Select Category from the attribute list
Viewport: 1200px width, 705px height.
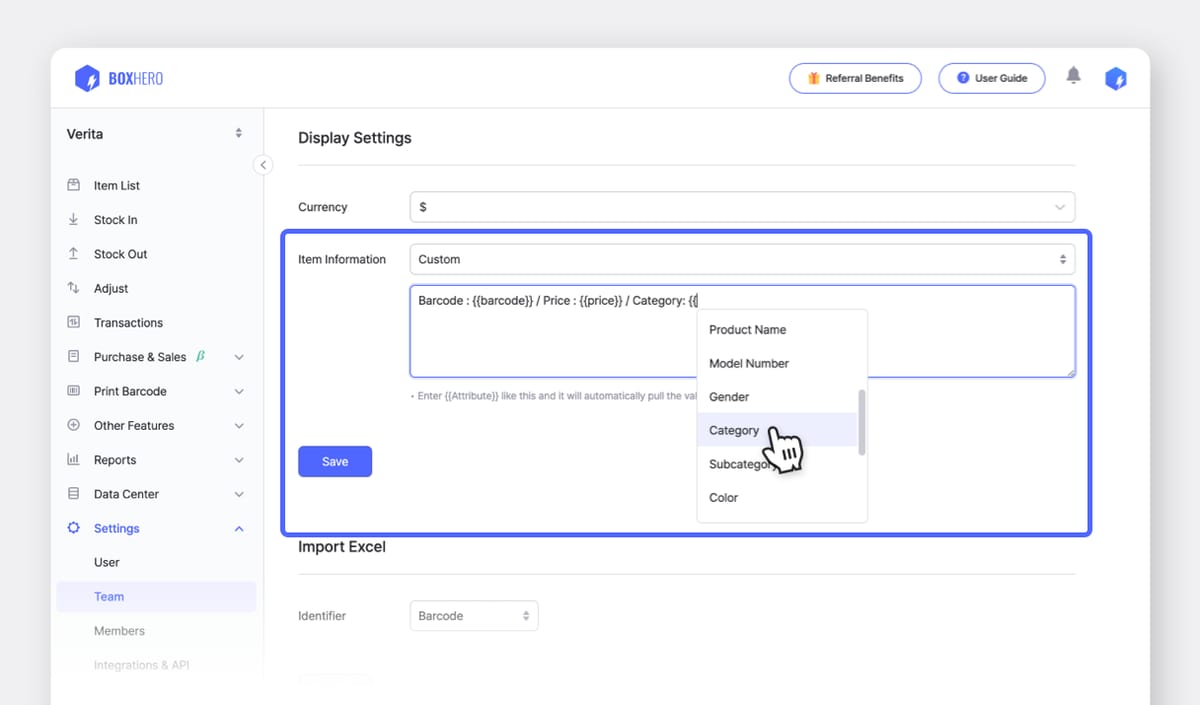click(733, 430)
